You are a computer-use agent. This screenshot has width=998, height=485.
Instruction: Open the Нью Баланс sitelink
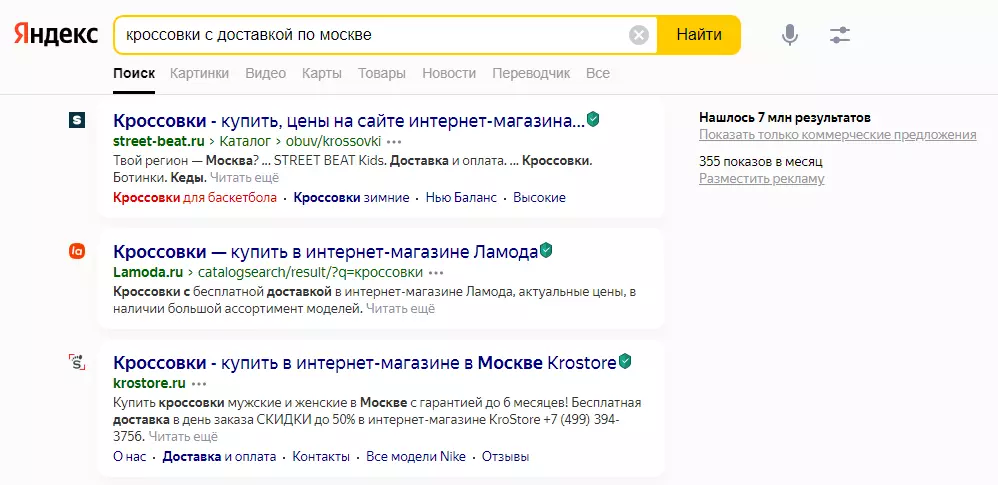tap(461, 197)
